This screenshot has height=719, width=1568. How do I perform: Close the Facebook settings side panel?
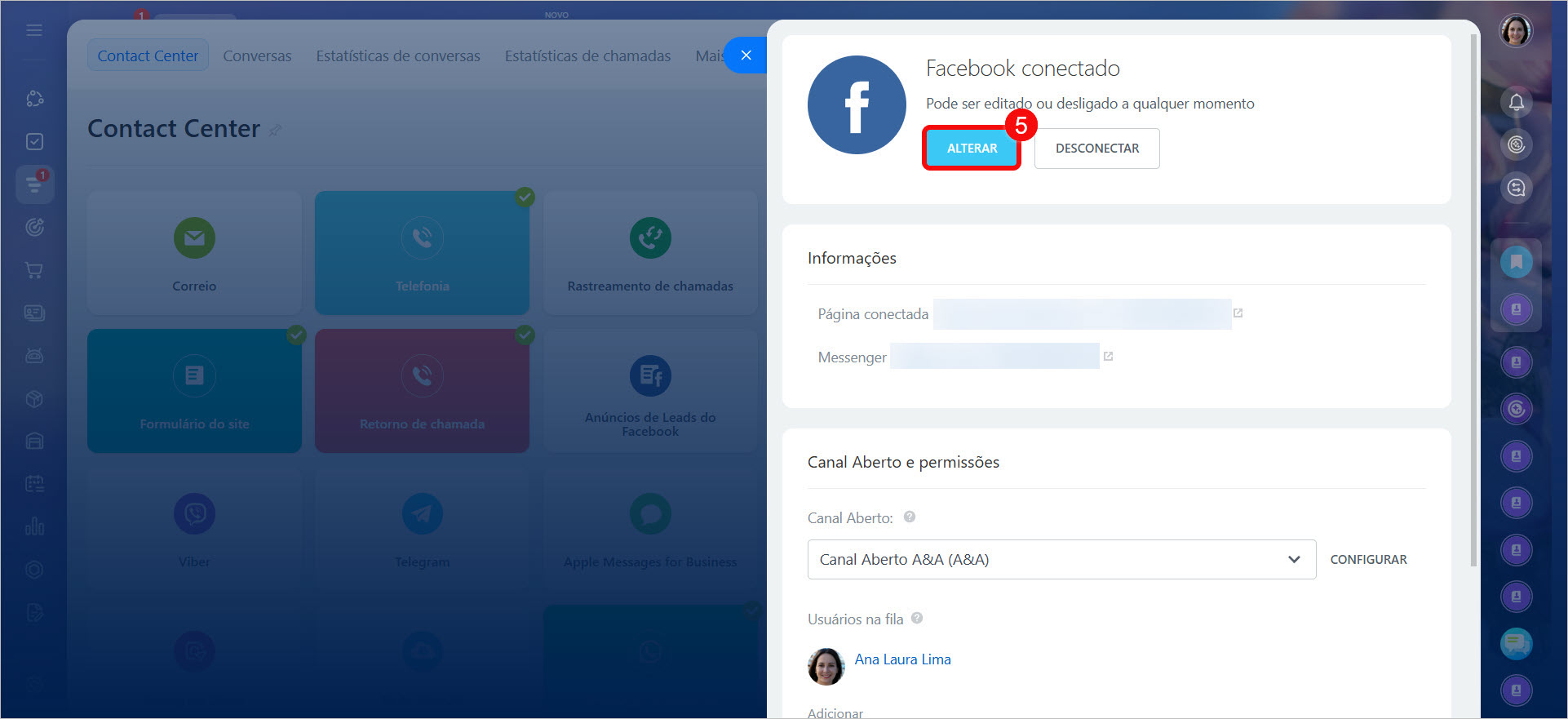(746, 55)
